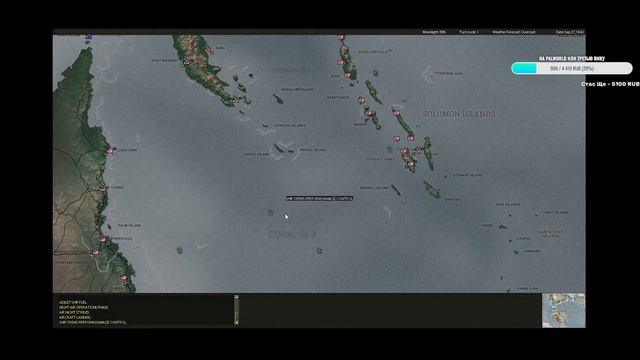Click the Stewart Island map label
The width and height of the screenshot is (640, 360).
click(468, 175)
